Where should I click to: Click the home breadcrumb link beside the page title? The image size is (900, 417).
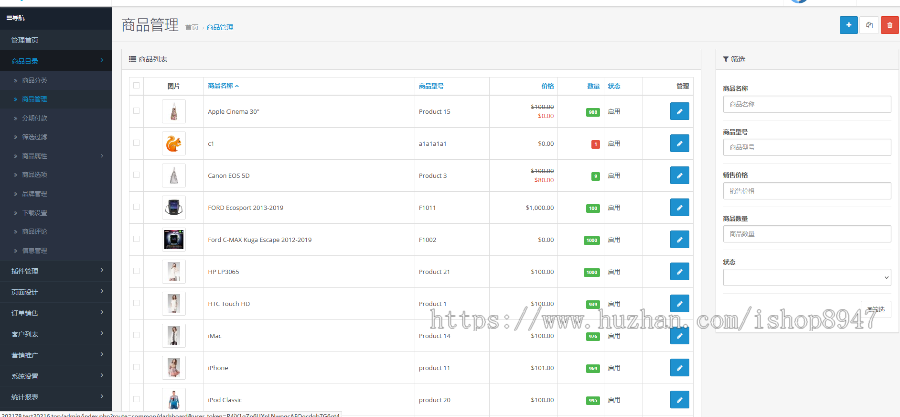192,27
